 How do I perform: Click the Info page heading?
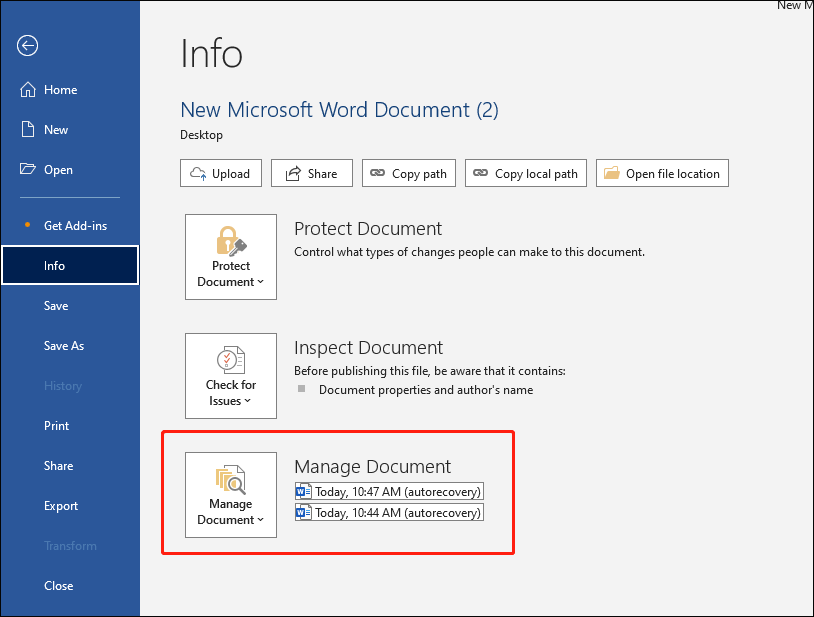click(211, 53)
